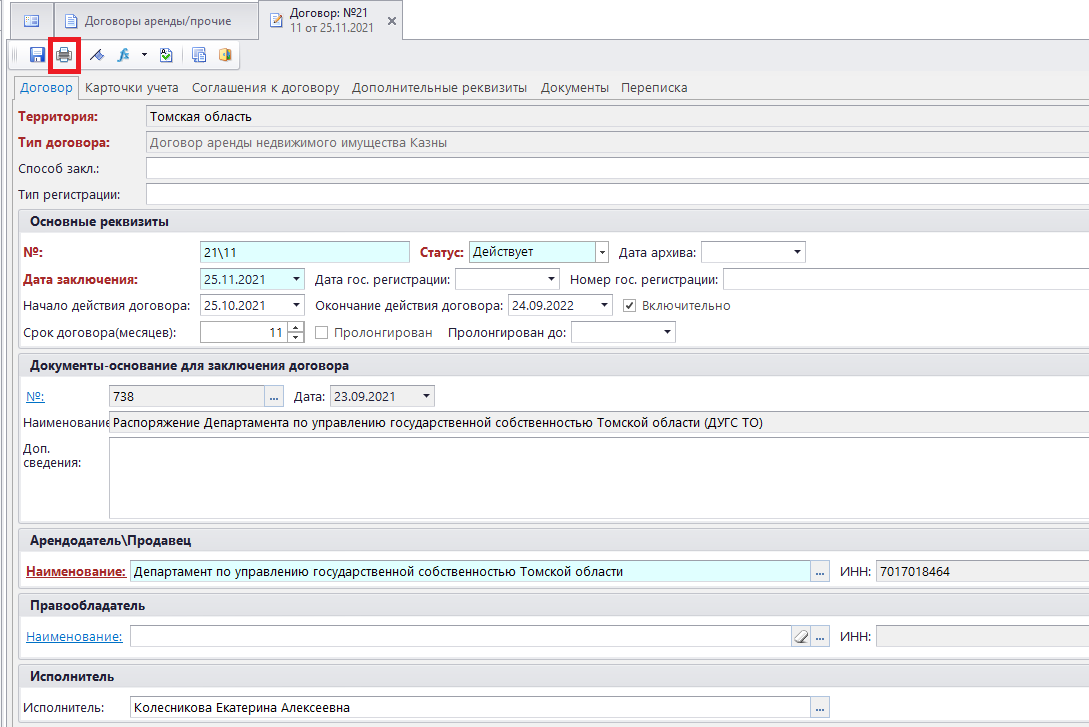Open the Переписка tab
This screenshot has height=727, width=1089.
pos(654,87)
